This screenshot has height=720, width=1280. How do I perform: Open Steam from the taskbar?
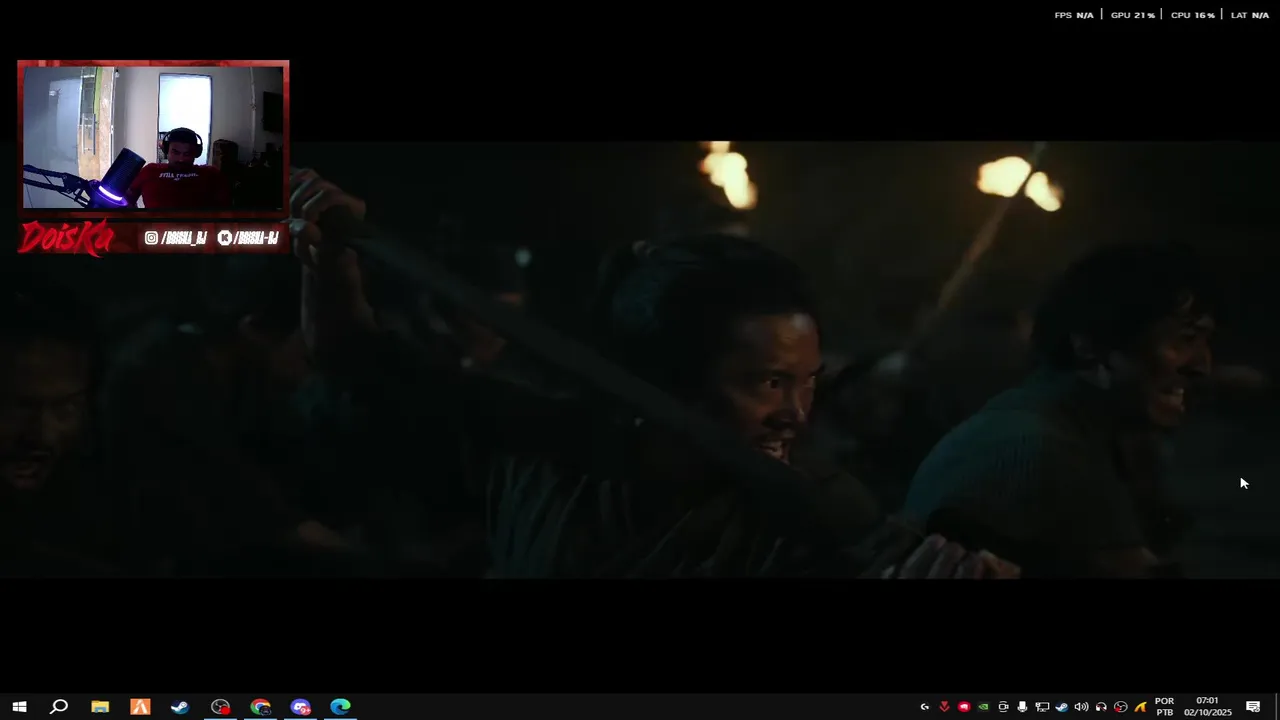tap(180, 707)
